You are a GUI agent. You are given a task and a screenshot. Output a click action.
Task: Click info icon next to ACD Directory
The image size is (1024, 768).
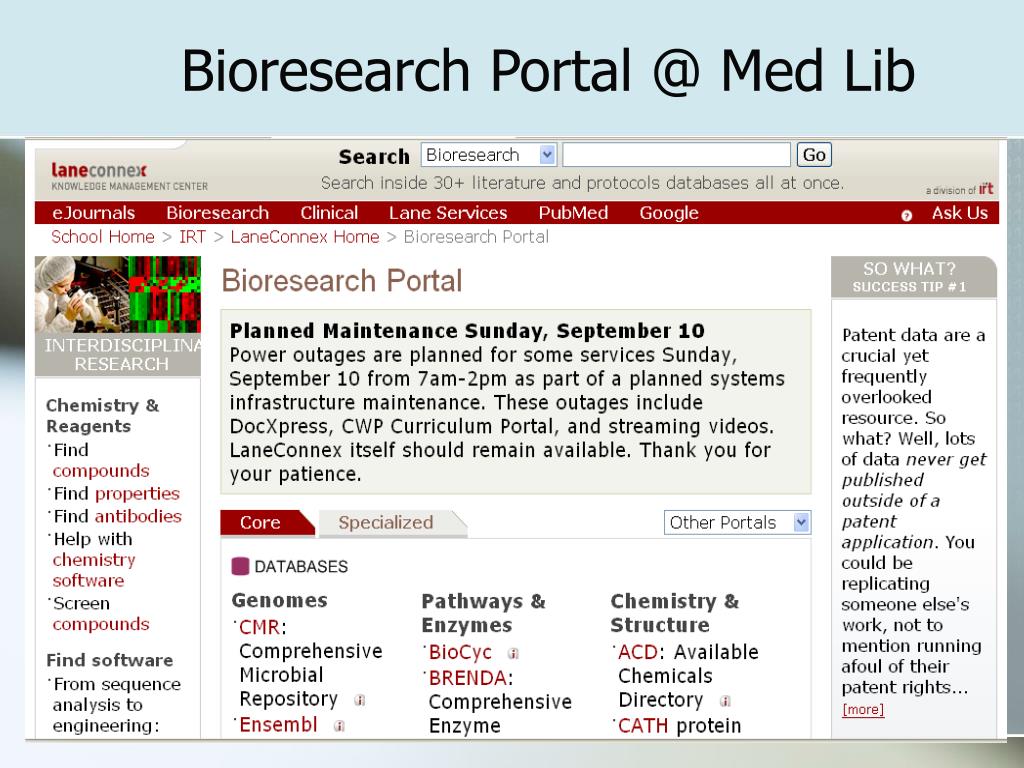pyautogui.click(x=725, y=701)
